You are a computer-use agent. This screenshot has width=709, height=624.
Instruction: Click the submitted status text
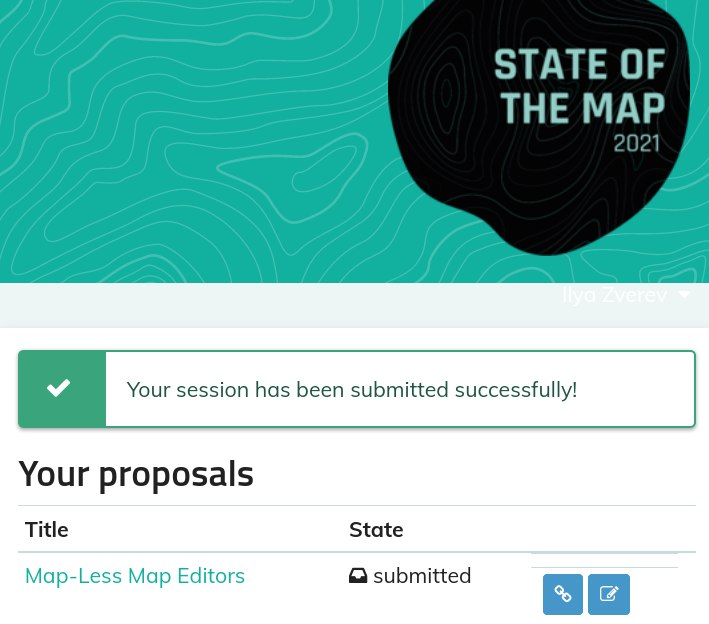422,576
